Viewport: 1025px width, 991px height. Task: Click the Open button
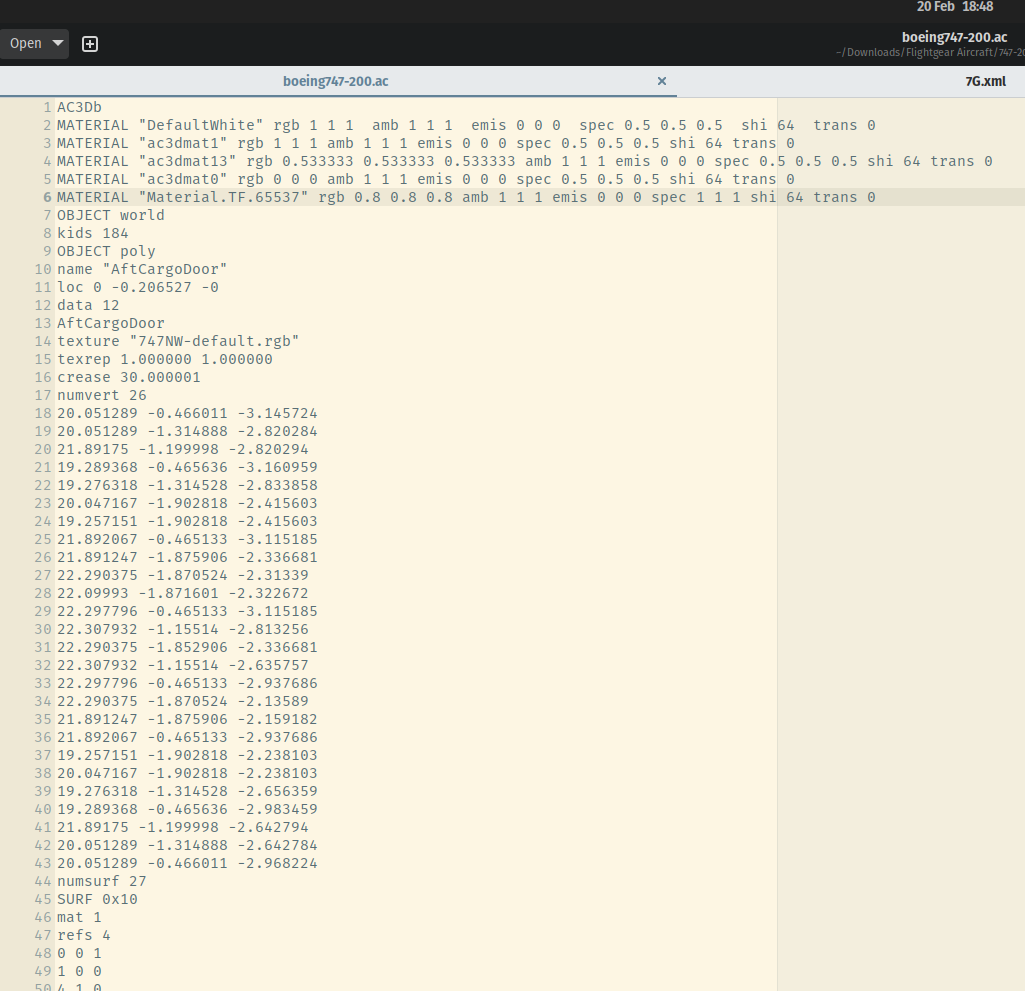click(25, 43)
